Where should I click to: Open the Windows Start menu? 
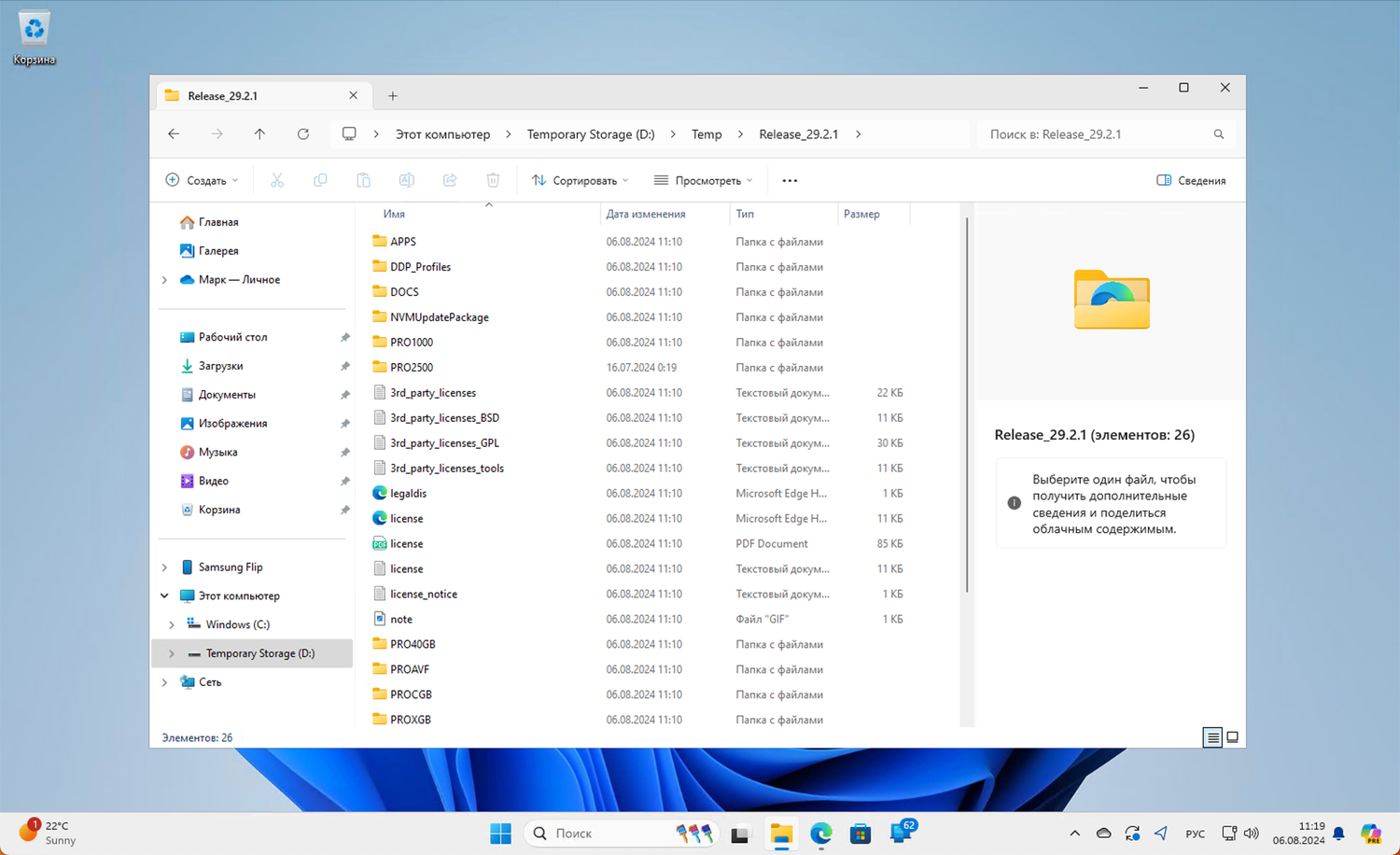pos(500,834)
